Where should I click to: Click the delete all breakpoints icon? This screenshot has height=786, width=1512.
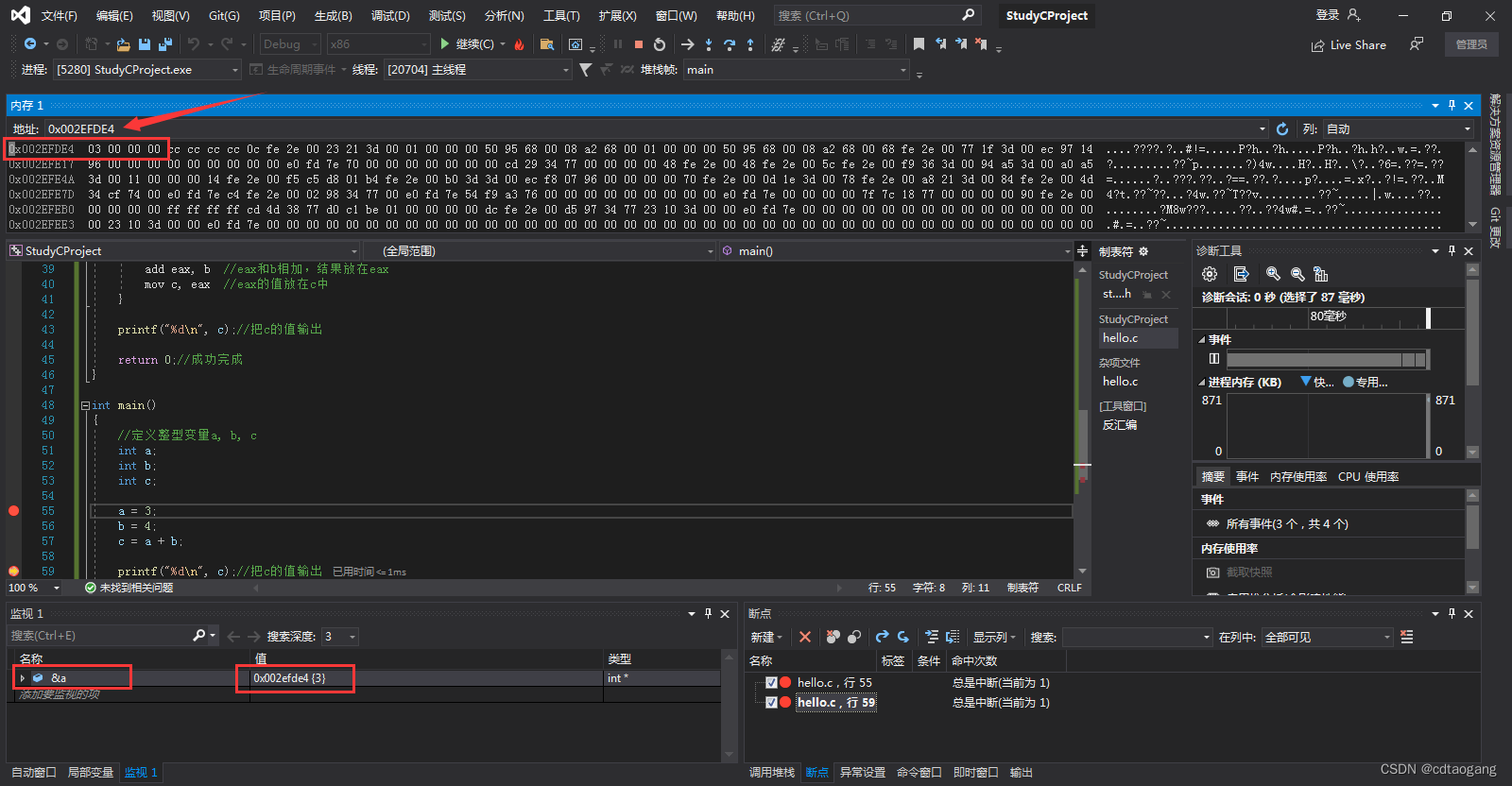click(x=833, y=637)
